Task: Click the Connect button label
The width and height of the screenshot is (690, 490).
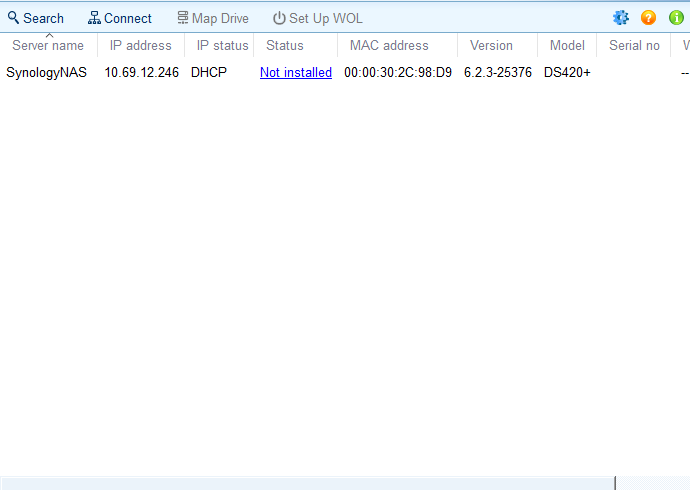Action: (128, 18)
